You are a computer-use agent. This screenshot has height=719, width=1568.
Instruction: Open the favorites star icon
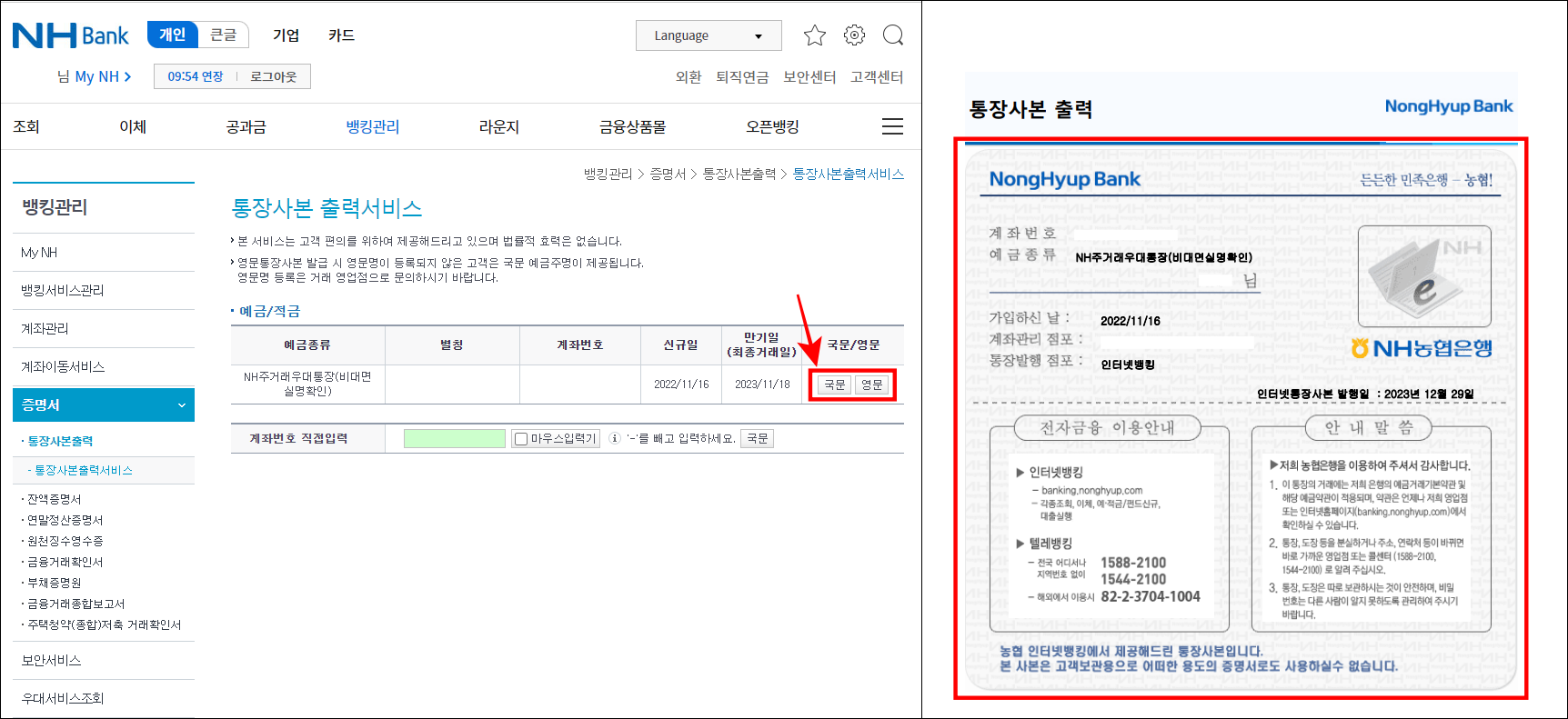pyautogui.click(x=815, y=35)
